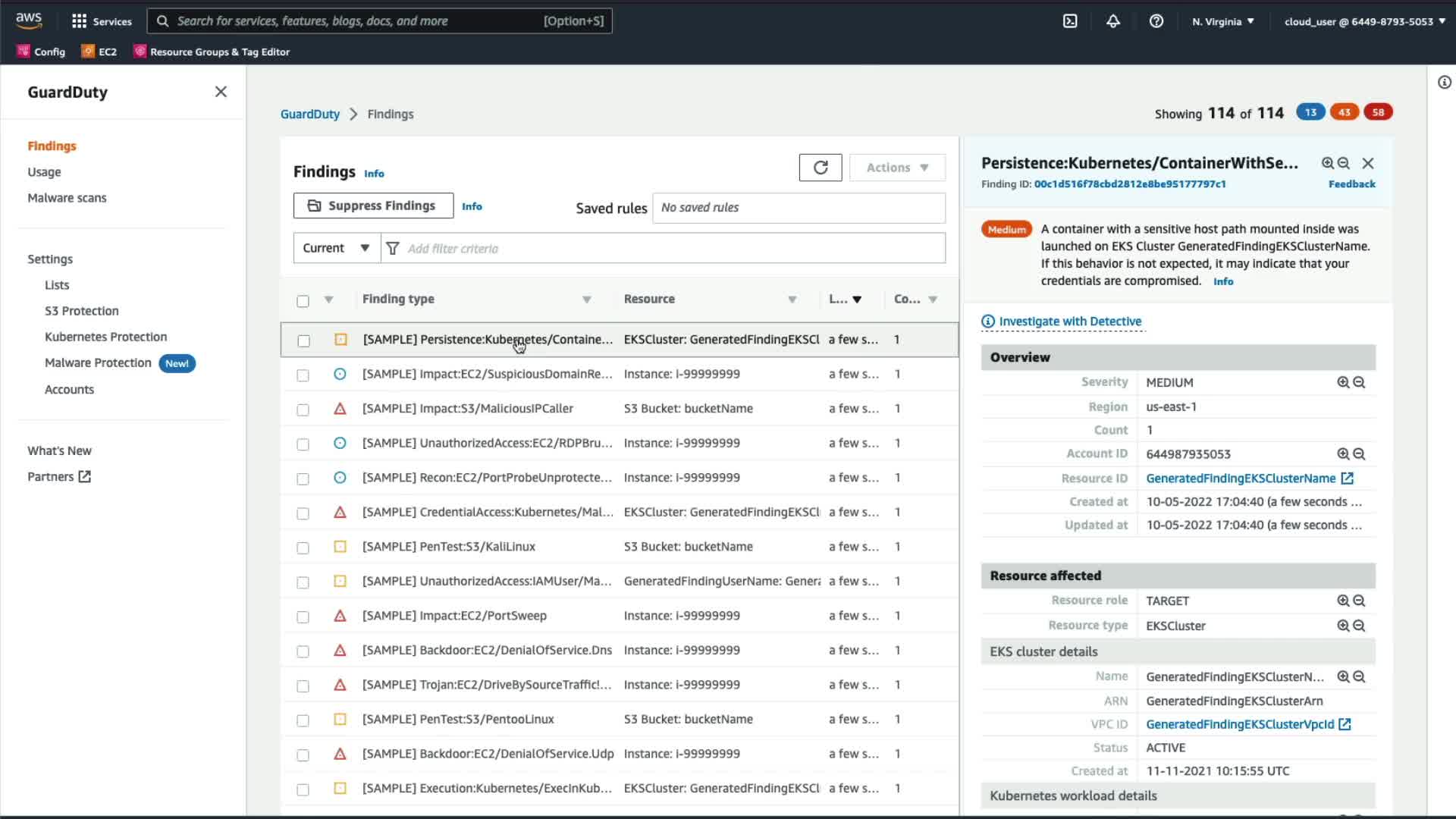
Task: Close the GuardDuty navigation sidebar
Action: pos(221,92)
